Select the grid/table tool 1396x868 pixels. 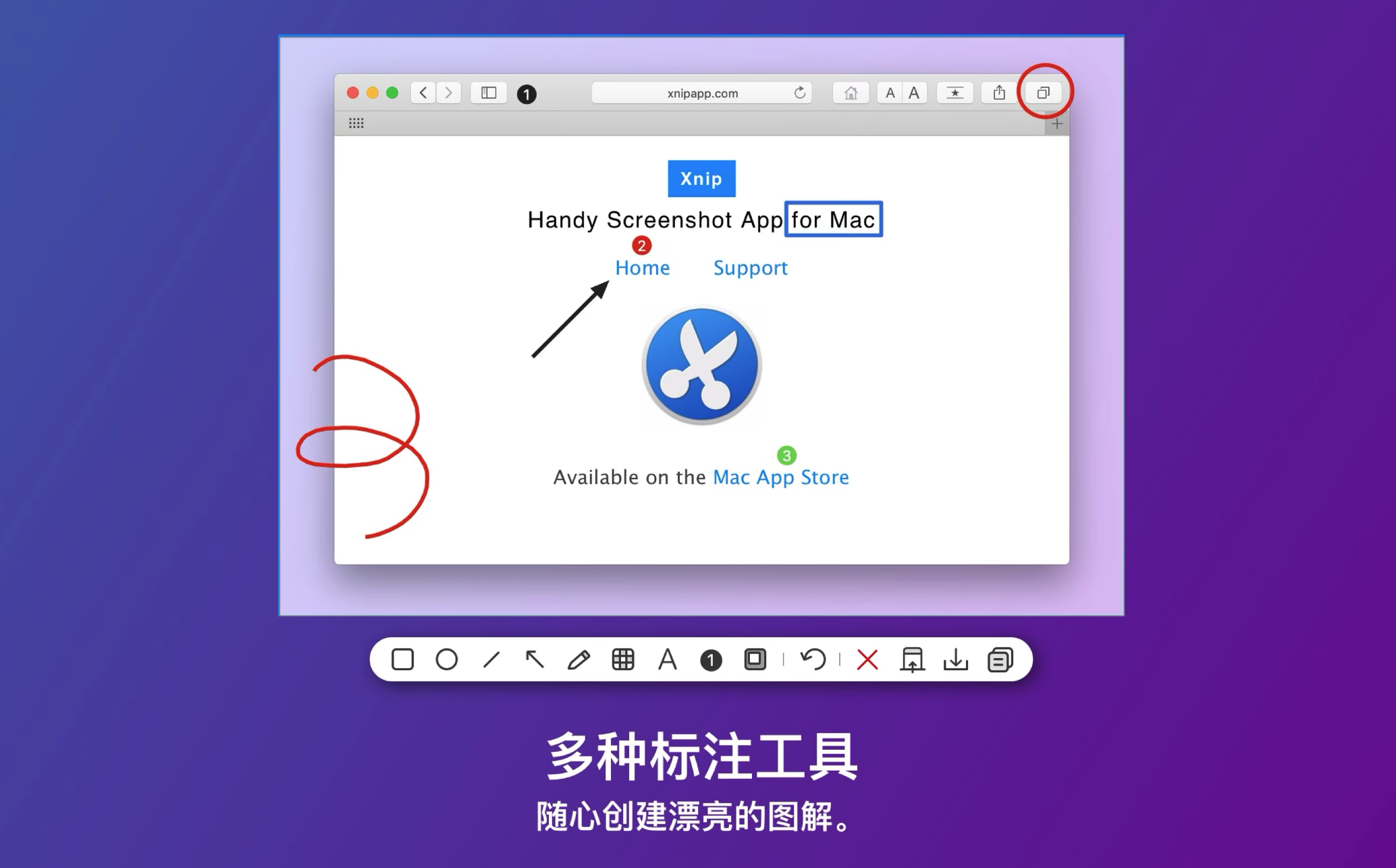pos(622,660)
